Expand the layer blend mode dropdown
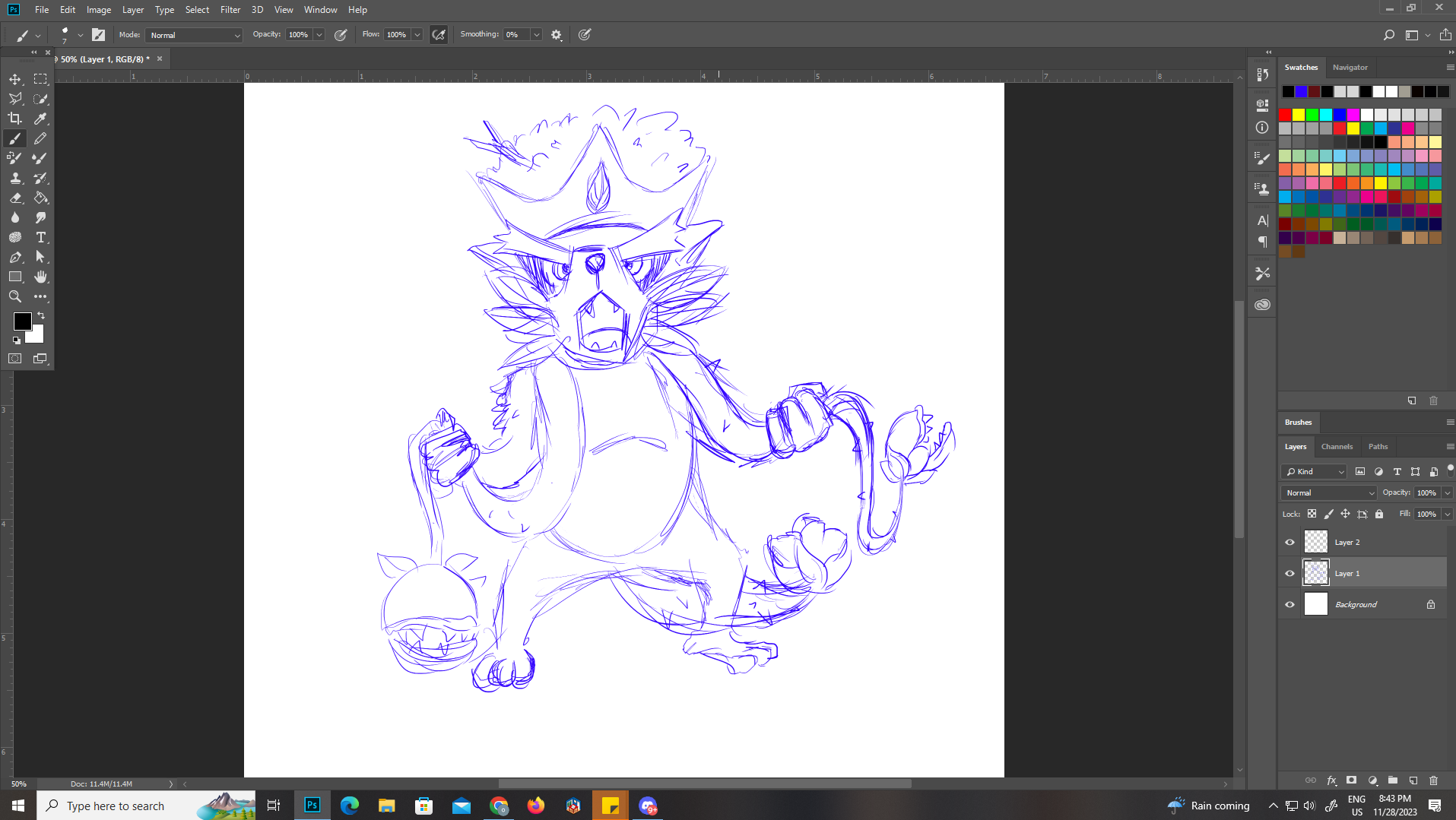1456x820 pixels. pos(1328,493)
